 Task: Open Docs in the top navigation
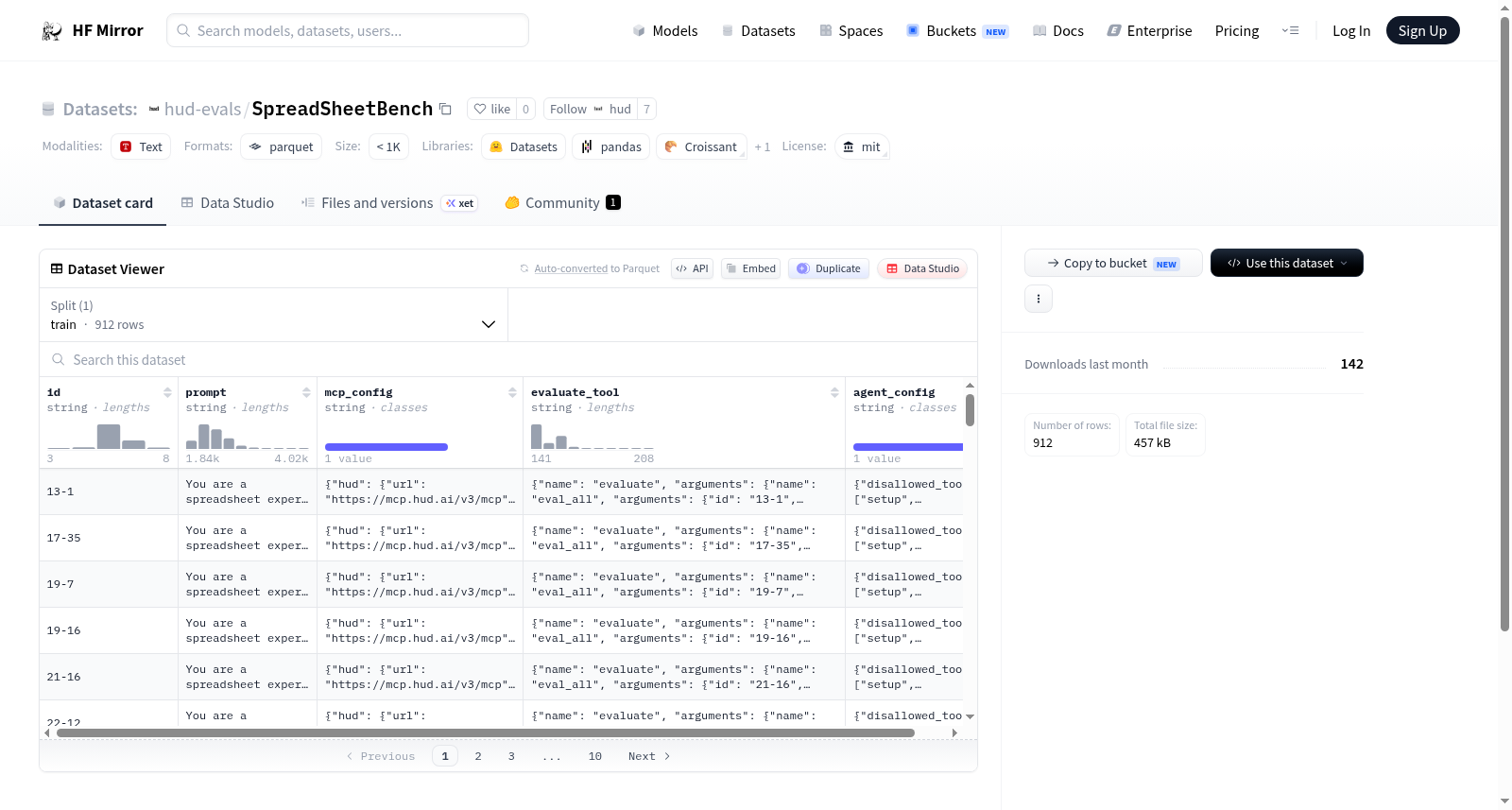coord(1058,30)
